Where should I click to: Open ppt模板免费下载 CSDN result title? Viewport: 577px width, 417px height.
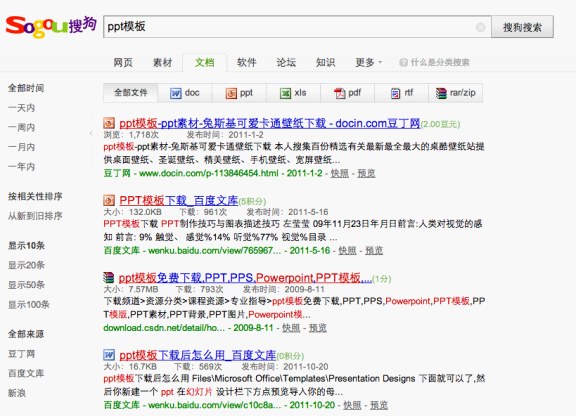coord(245,278)
